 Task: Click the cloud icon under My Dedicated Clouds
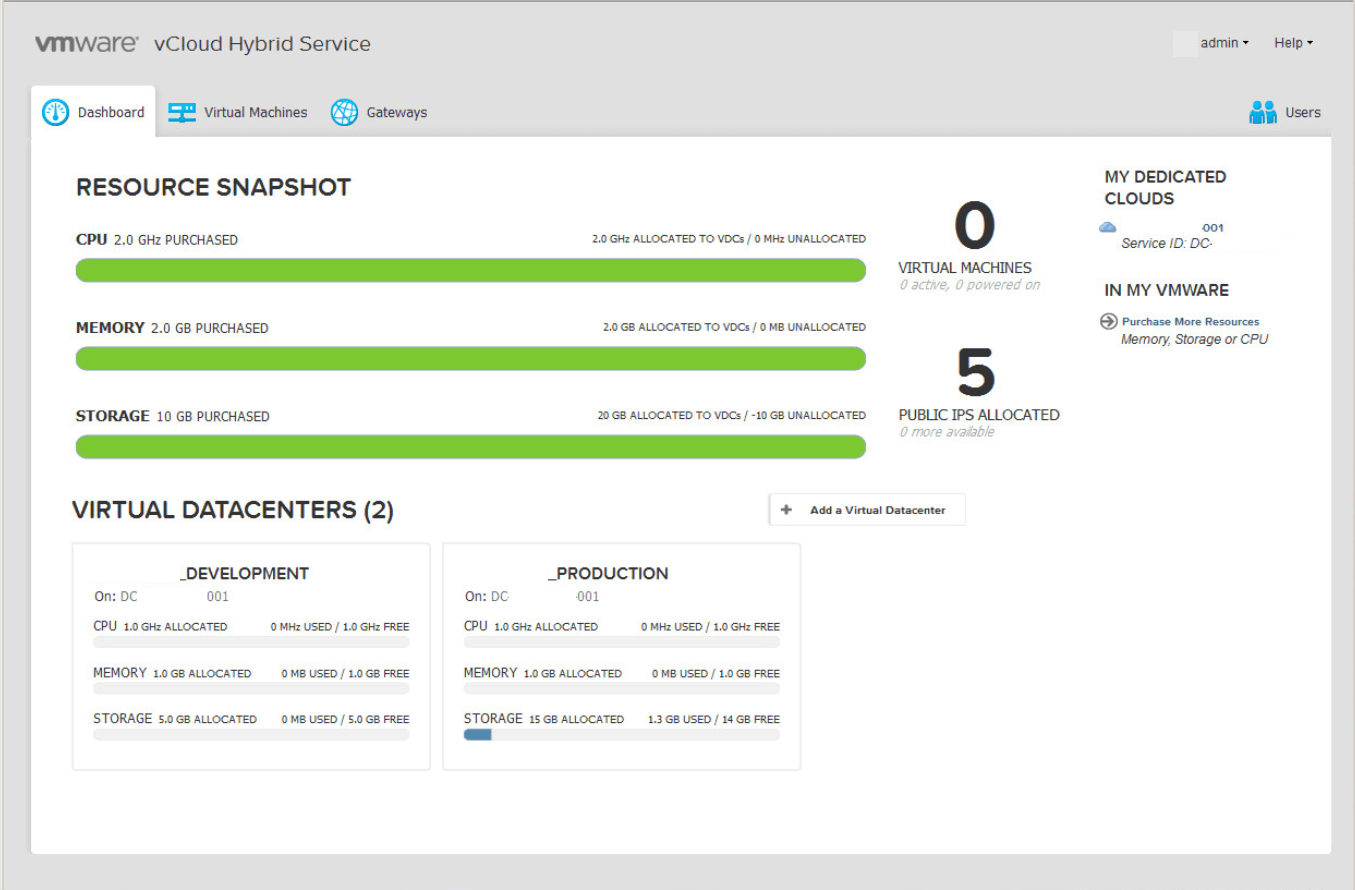click(1108, 228)
